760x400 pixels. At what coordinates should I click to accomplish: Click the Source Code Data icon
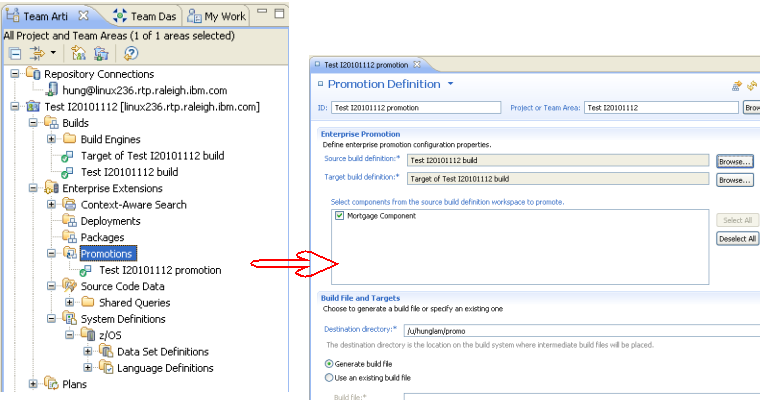[x=70, y=286]
